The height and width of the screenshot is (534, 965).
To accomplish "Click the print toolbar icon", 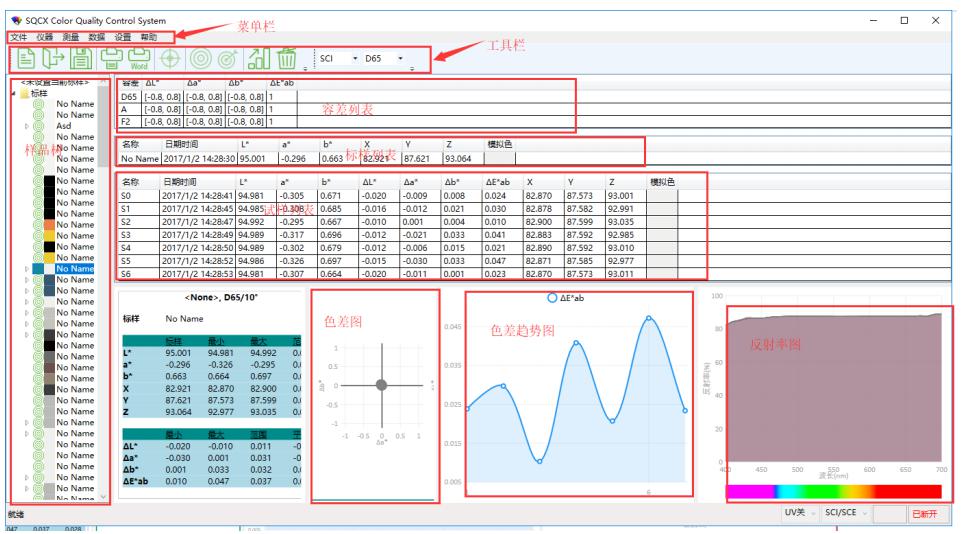I will click(x=113, y=60).
